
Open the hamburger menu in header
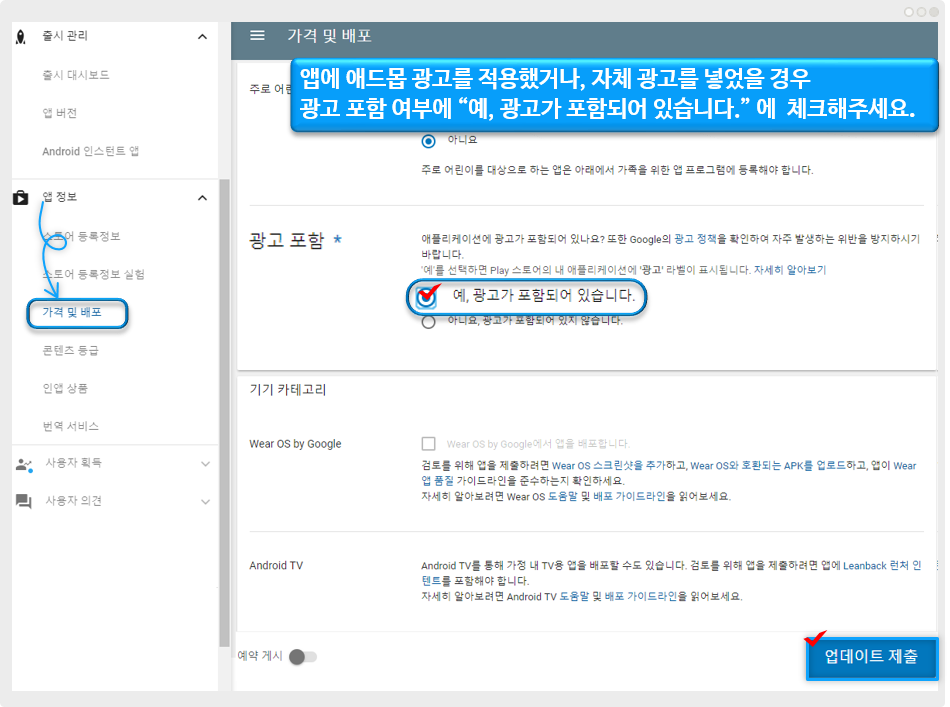(x=257, y=35)
